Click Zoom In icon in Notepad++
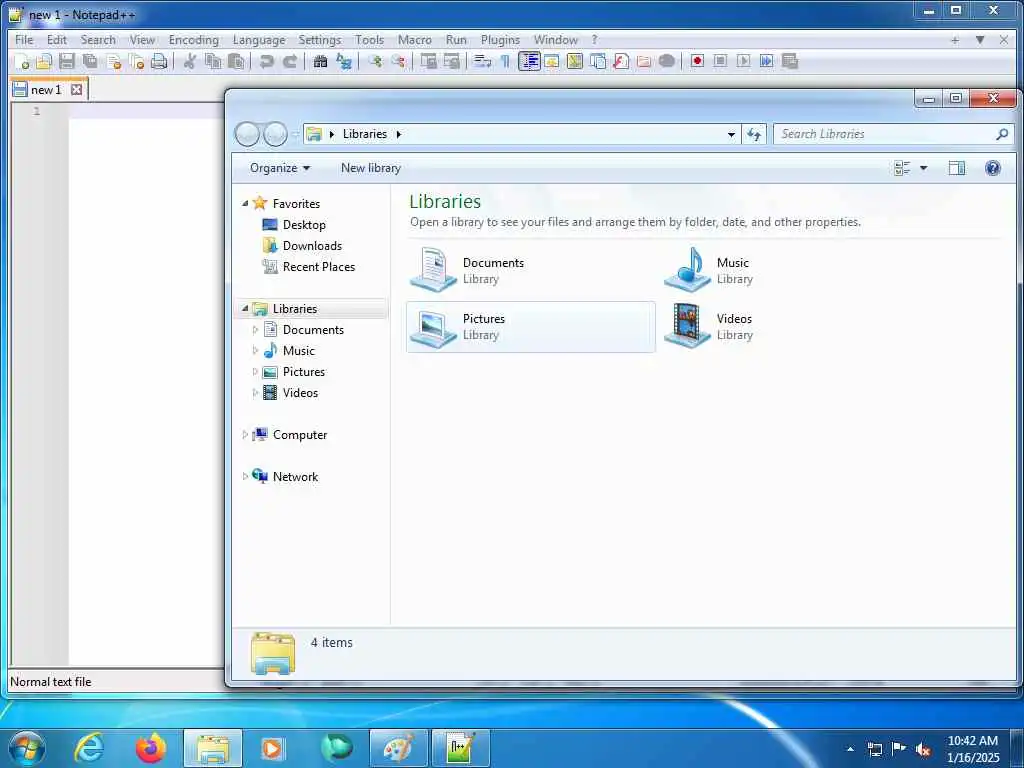Viewport: 1024px width, 768px height. [375, 61]
